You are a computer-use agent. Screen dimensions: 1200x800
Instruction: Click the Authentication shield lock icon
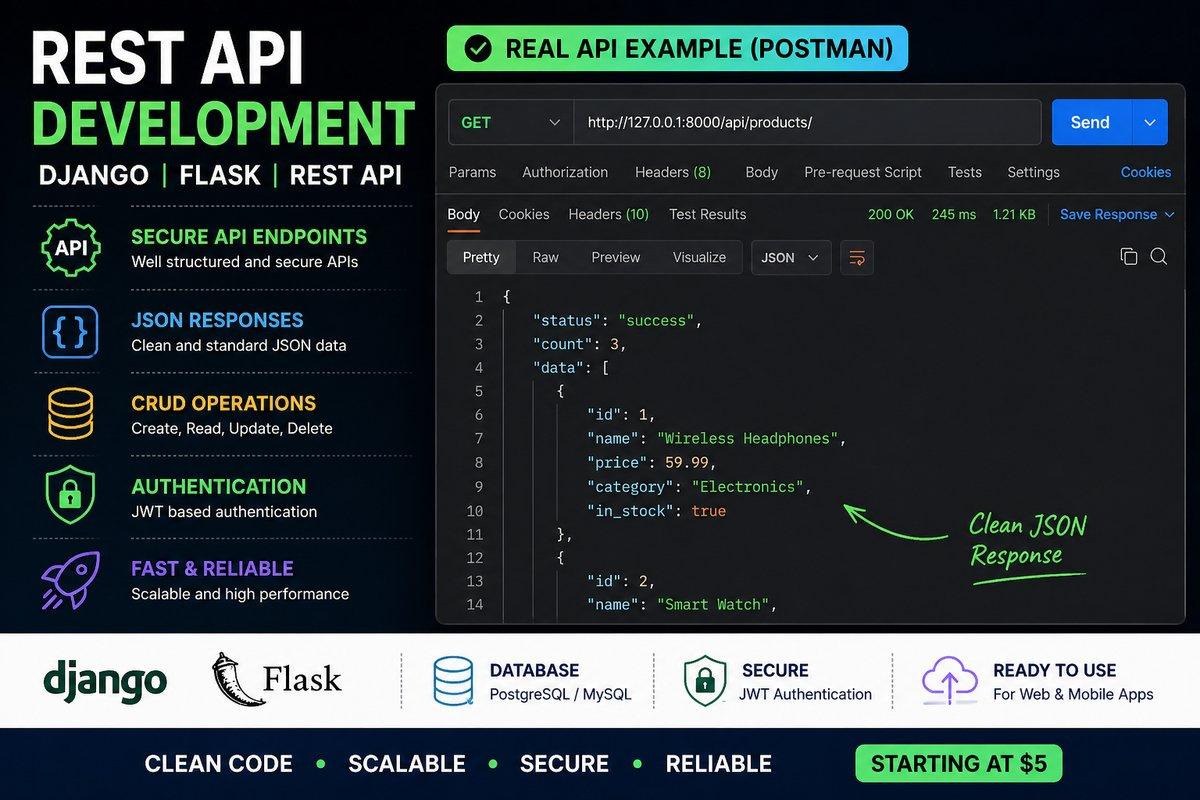pyautogui.click(x=69, y=497)
